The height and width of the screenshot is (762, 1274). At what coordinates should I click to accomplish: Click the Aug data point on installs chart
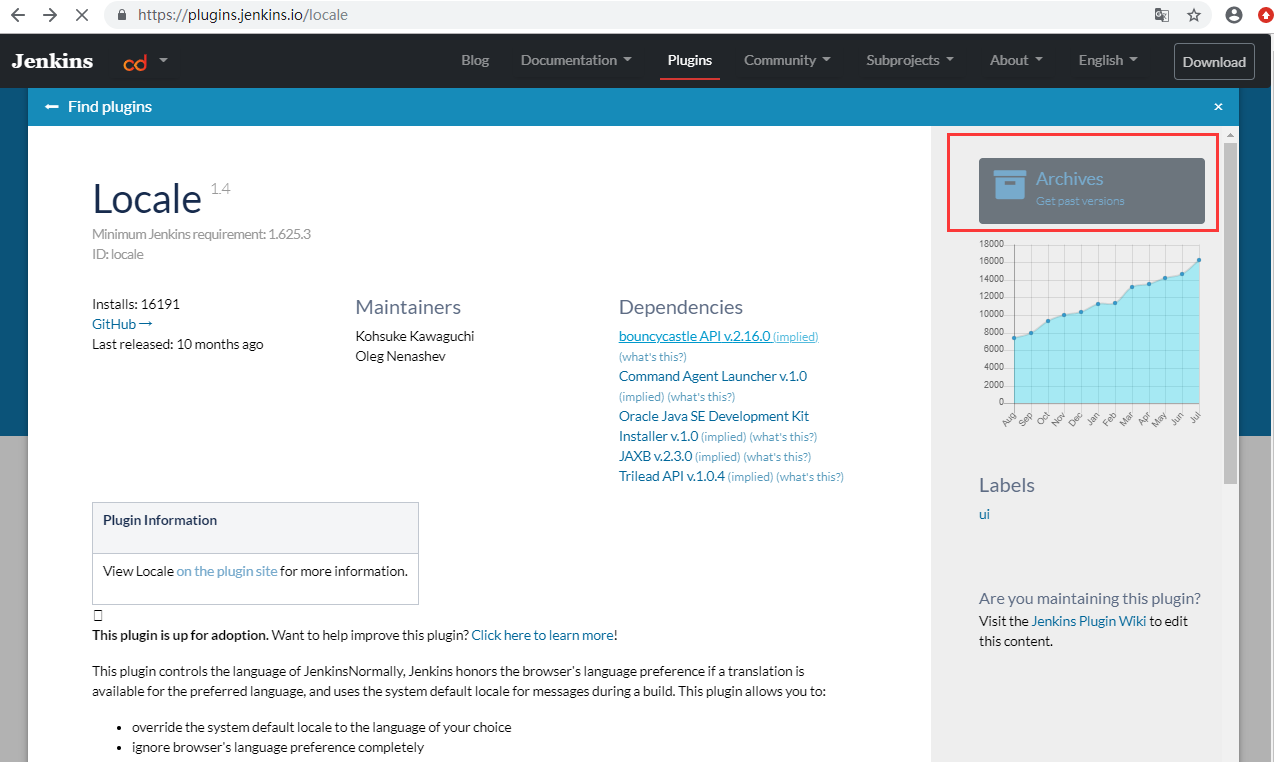coord(1014,338)
